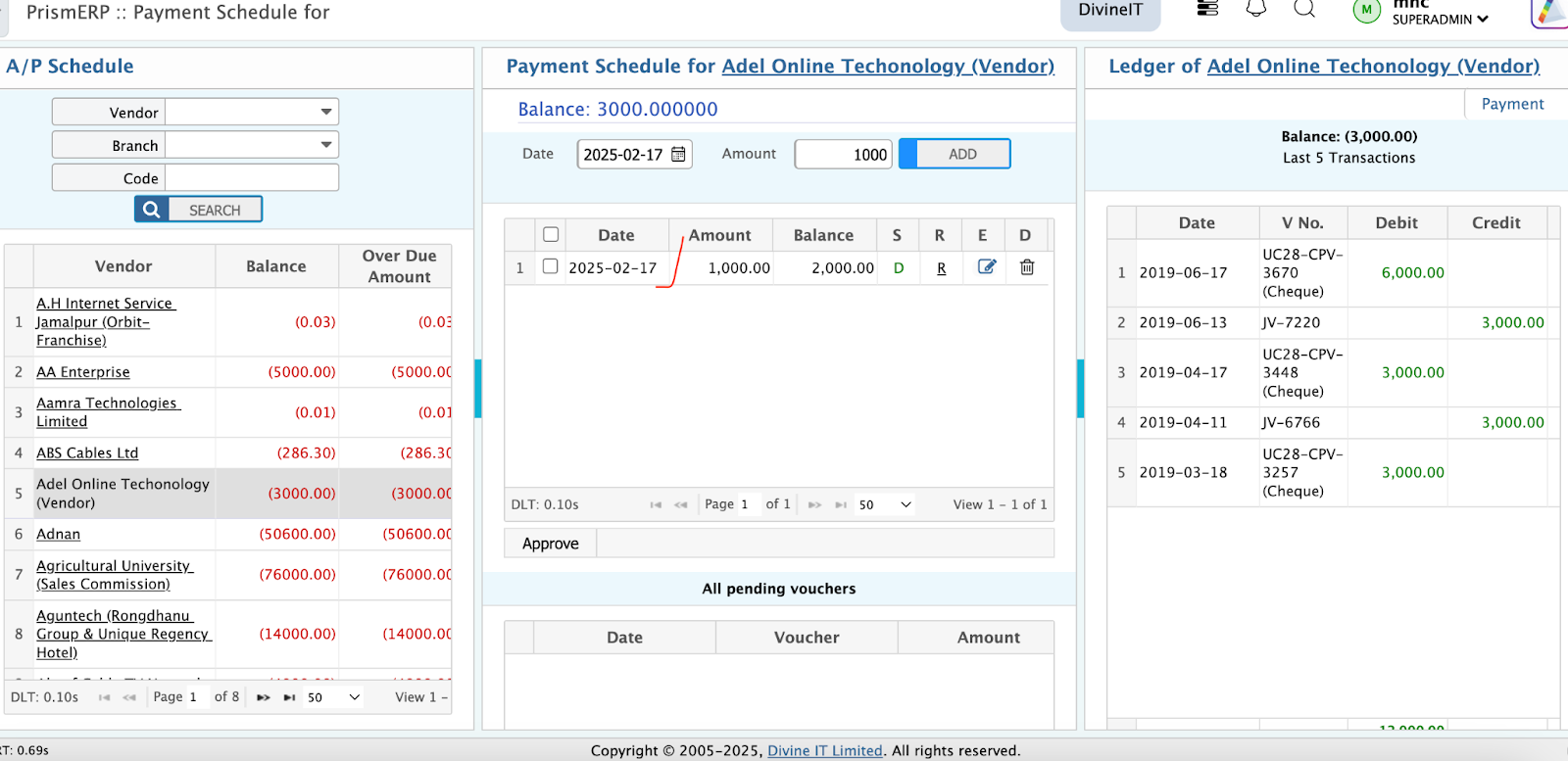This screenshot has height=761, width=1568.
Task: Edit the 2025-02-17 schedule row
Action: click(986, 267)
